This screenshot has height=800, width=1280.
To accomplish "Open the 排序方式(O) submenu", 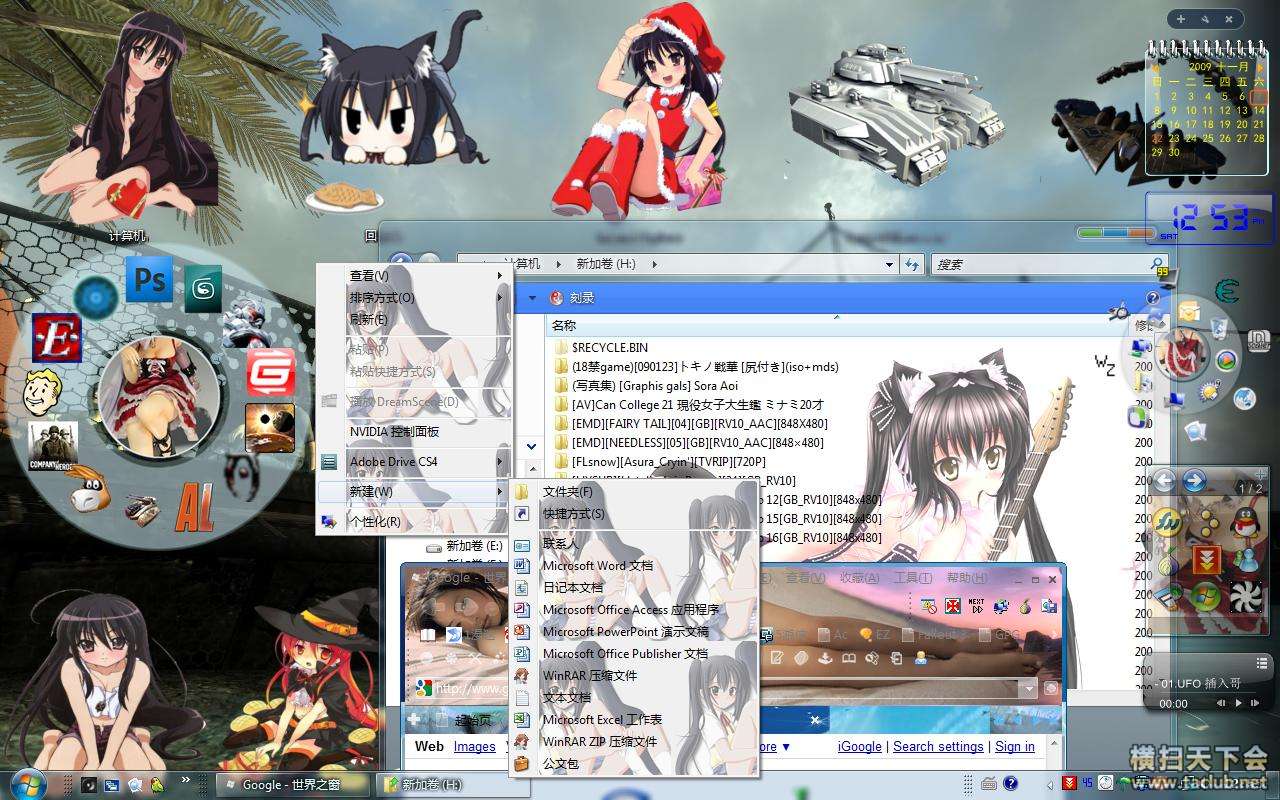I will click(x=413, y=297).
